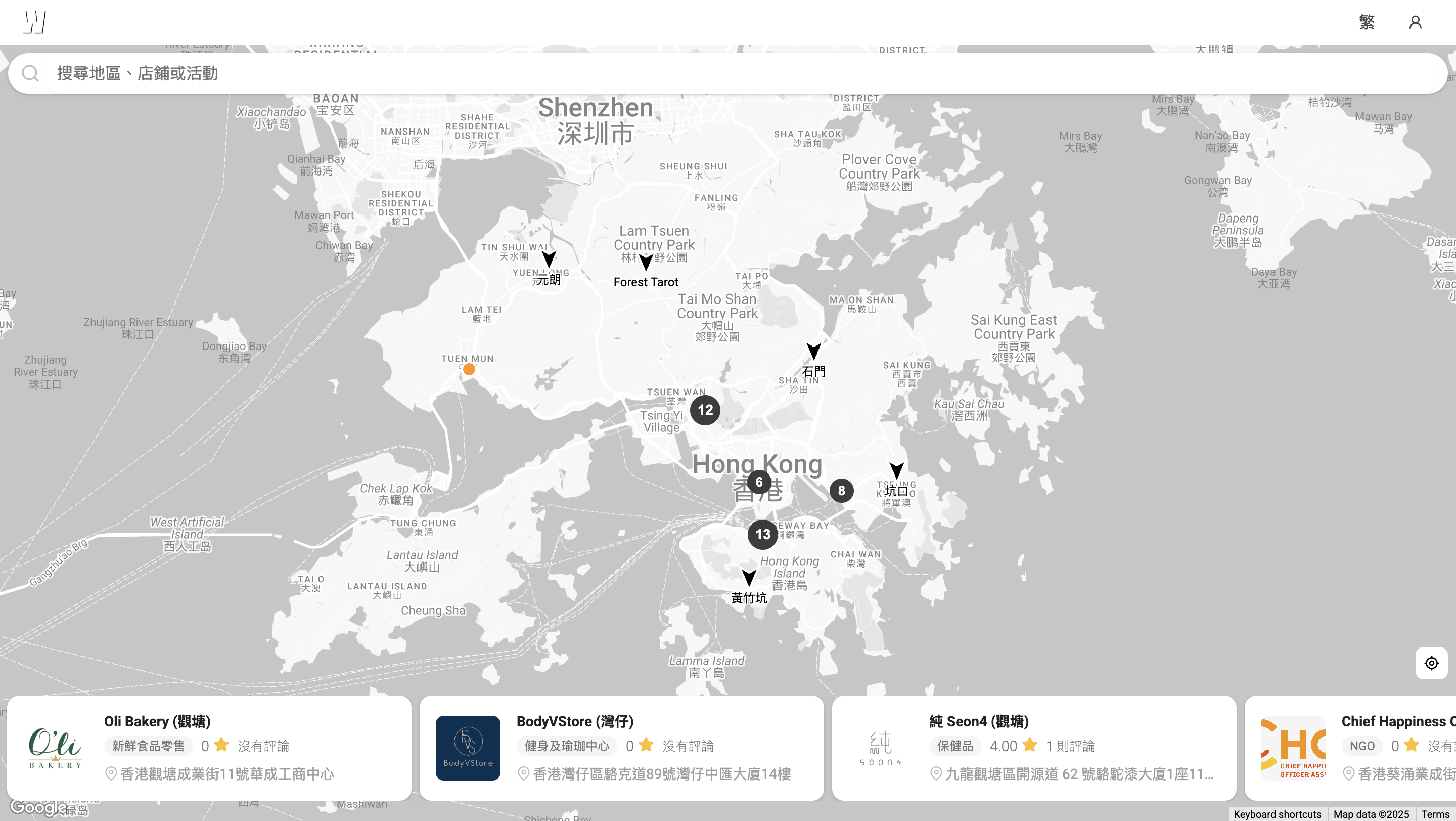Open the user account profile icon

(1415, 22)
